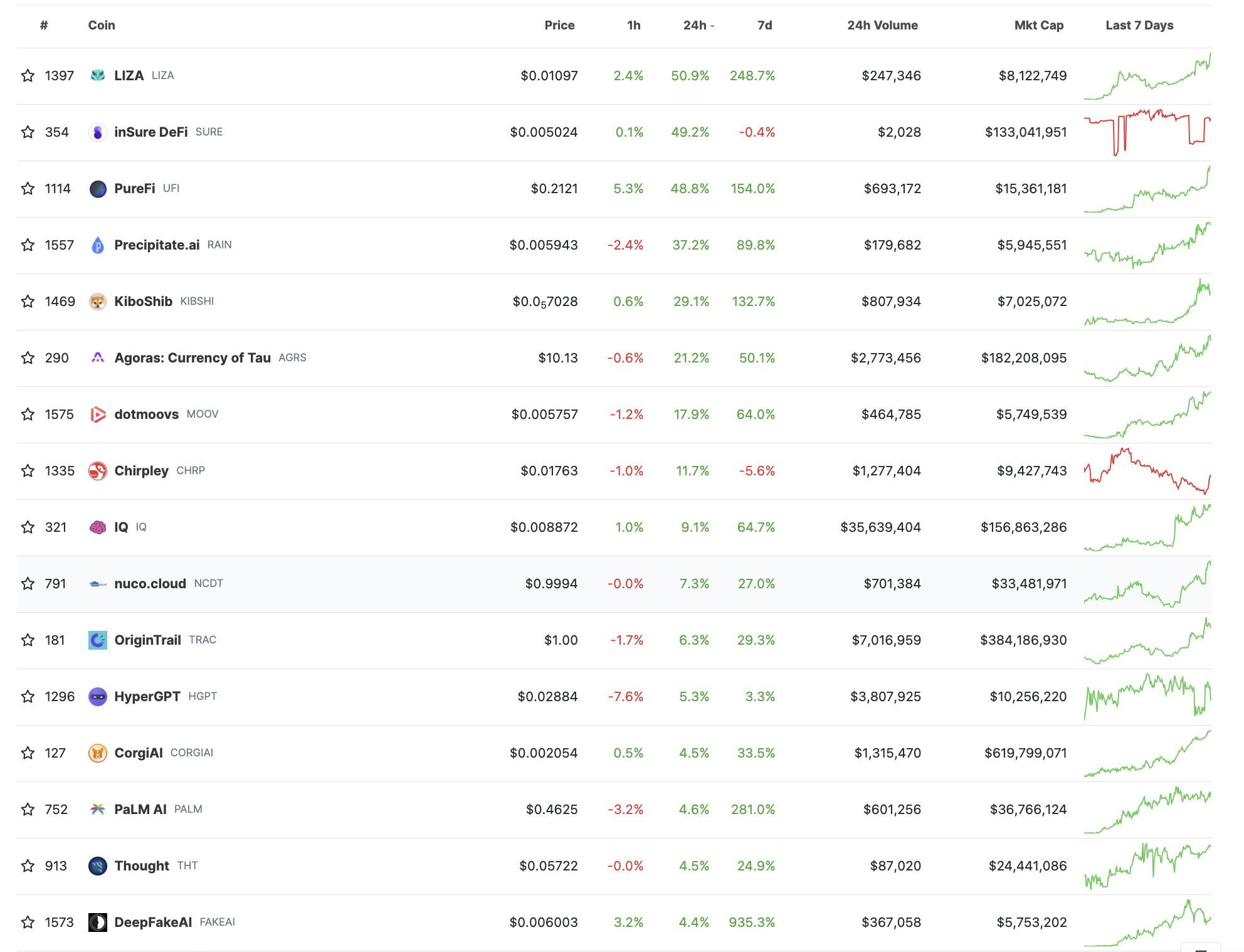Open the OriginTrail coin link
1244x952 pixels.
148,640
